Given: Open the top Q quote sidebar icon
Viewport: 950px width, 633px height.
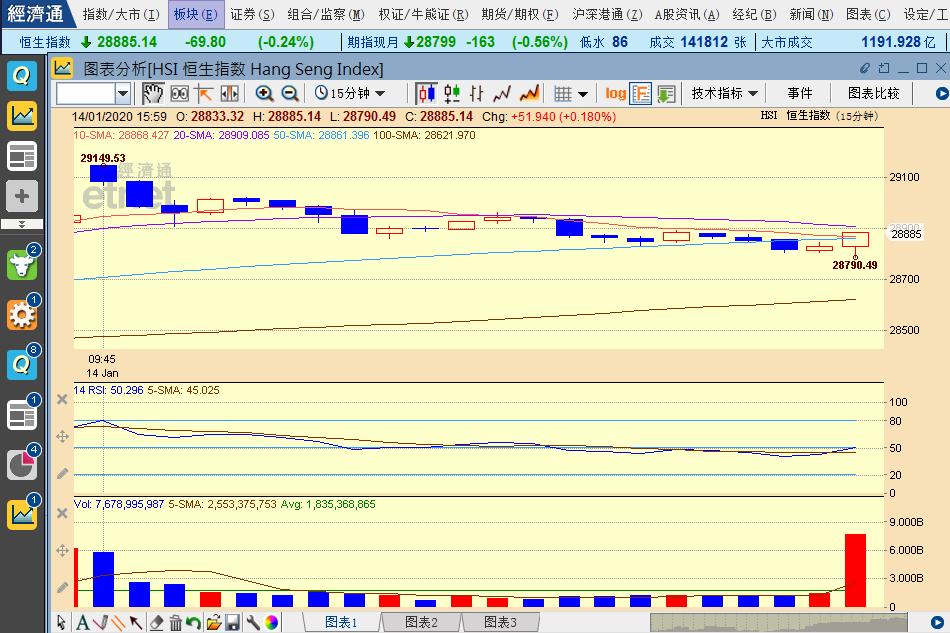Looking at the screenshot, I should coord(22,76).
